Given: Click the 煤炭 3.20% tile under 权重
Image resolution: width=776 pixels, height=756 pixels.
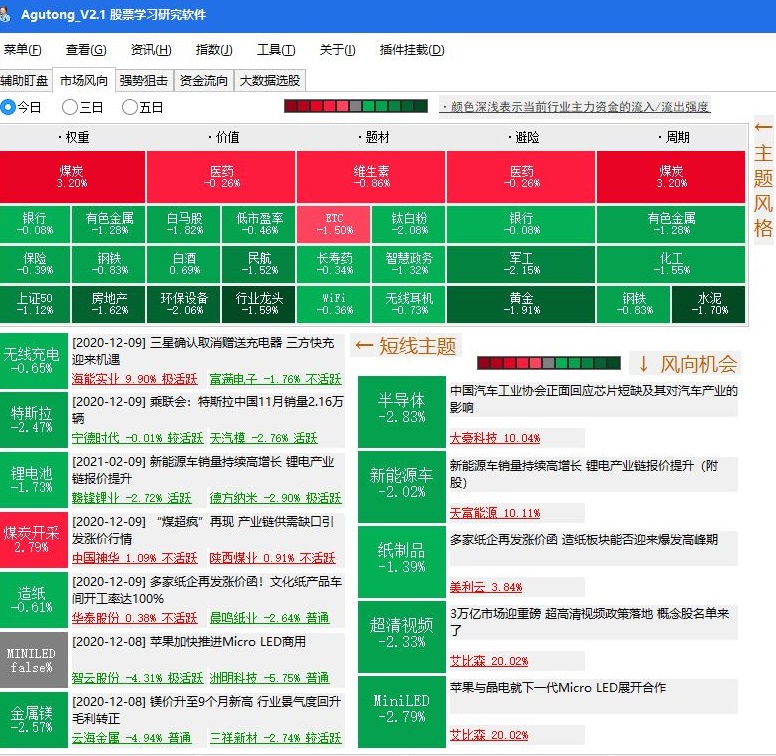Looking at the screenshot, I should tap(72, 177).
